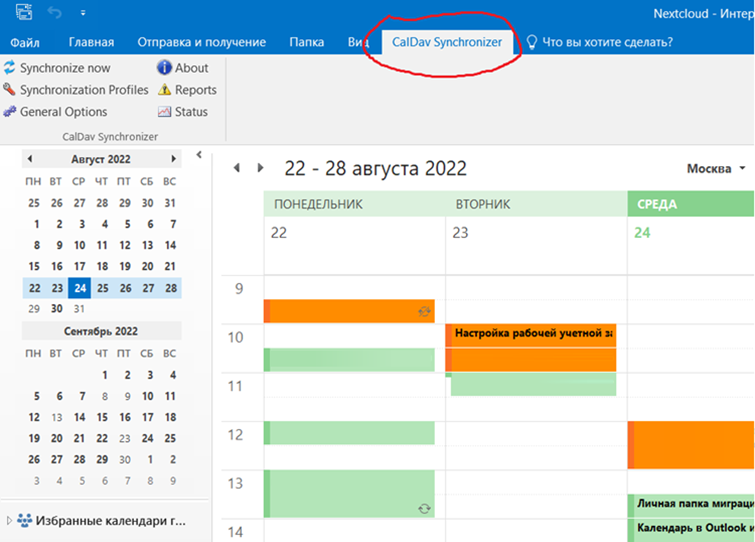Open the Отправка и получение tab
Viewport: 755px width, 542px height.
tap(201, 42)
